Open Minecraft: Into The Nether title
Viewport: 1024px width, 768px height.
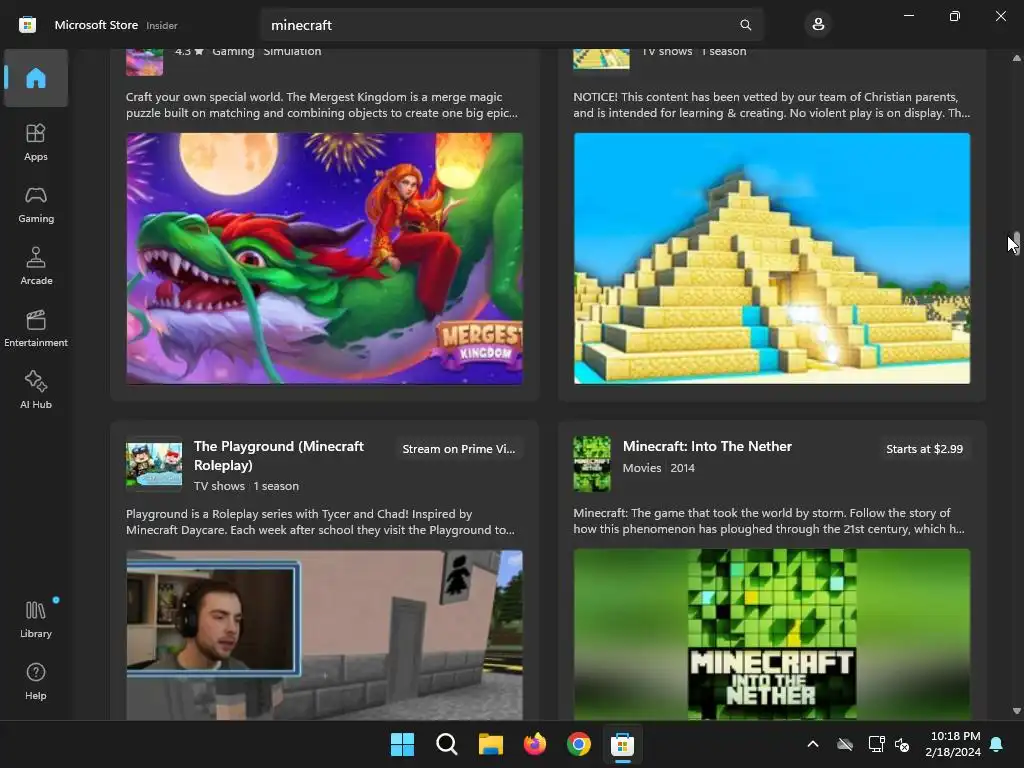tap(707, 446)
